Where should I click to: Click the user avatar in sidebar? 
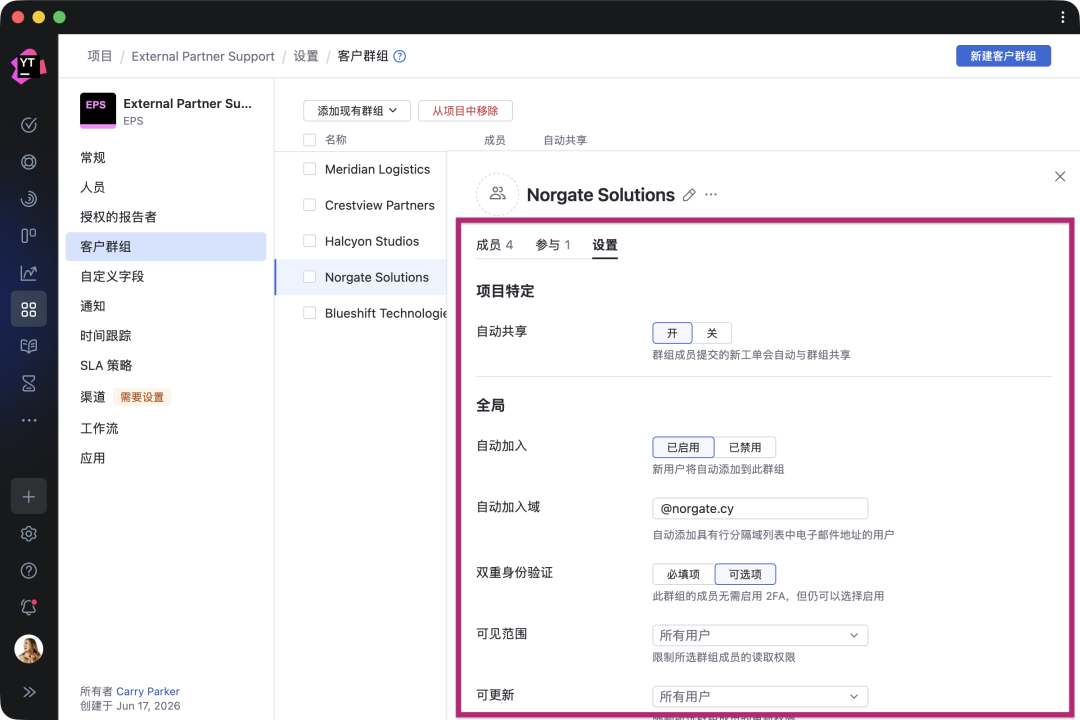coord(28,649)
